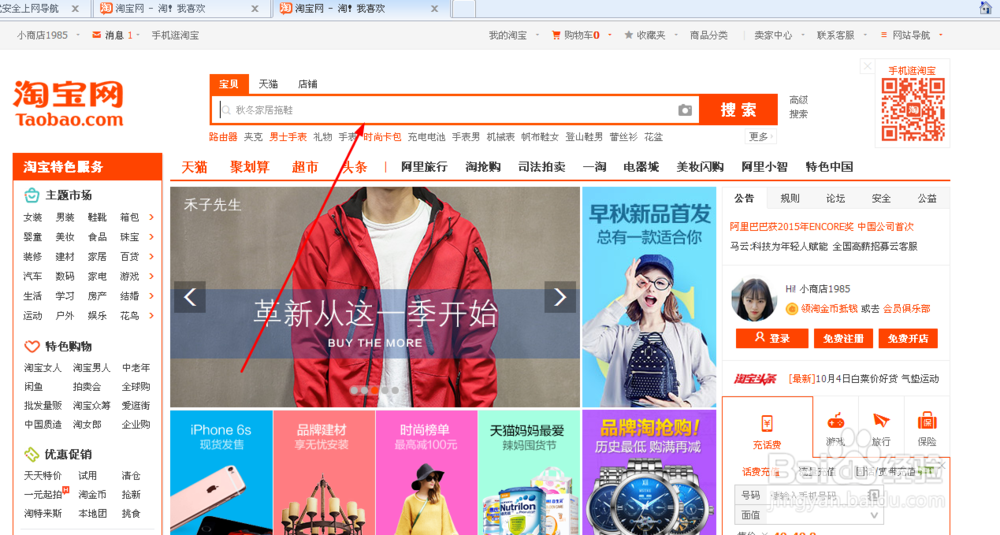Viewport: 1000px width, 535px height.
Task: Open the 阿里旅行 navigation link
Action: tap(424, 167)
